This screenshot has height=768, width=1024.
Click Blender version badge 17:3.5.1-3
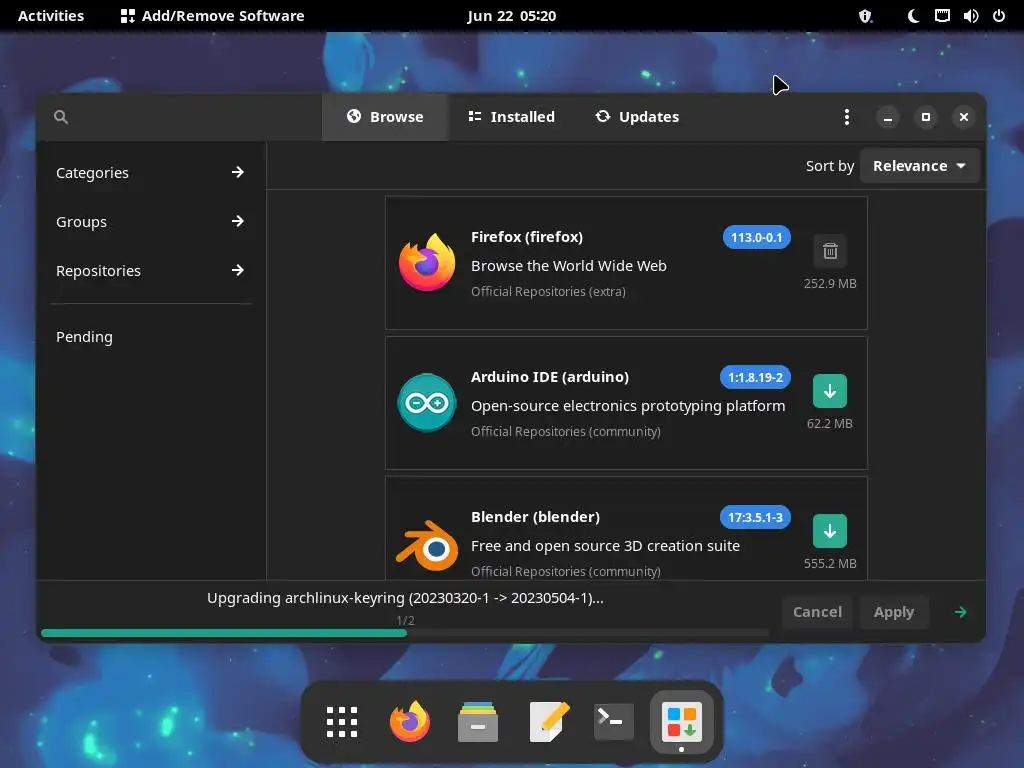(755, 517)
